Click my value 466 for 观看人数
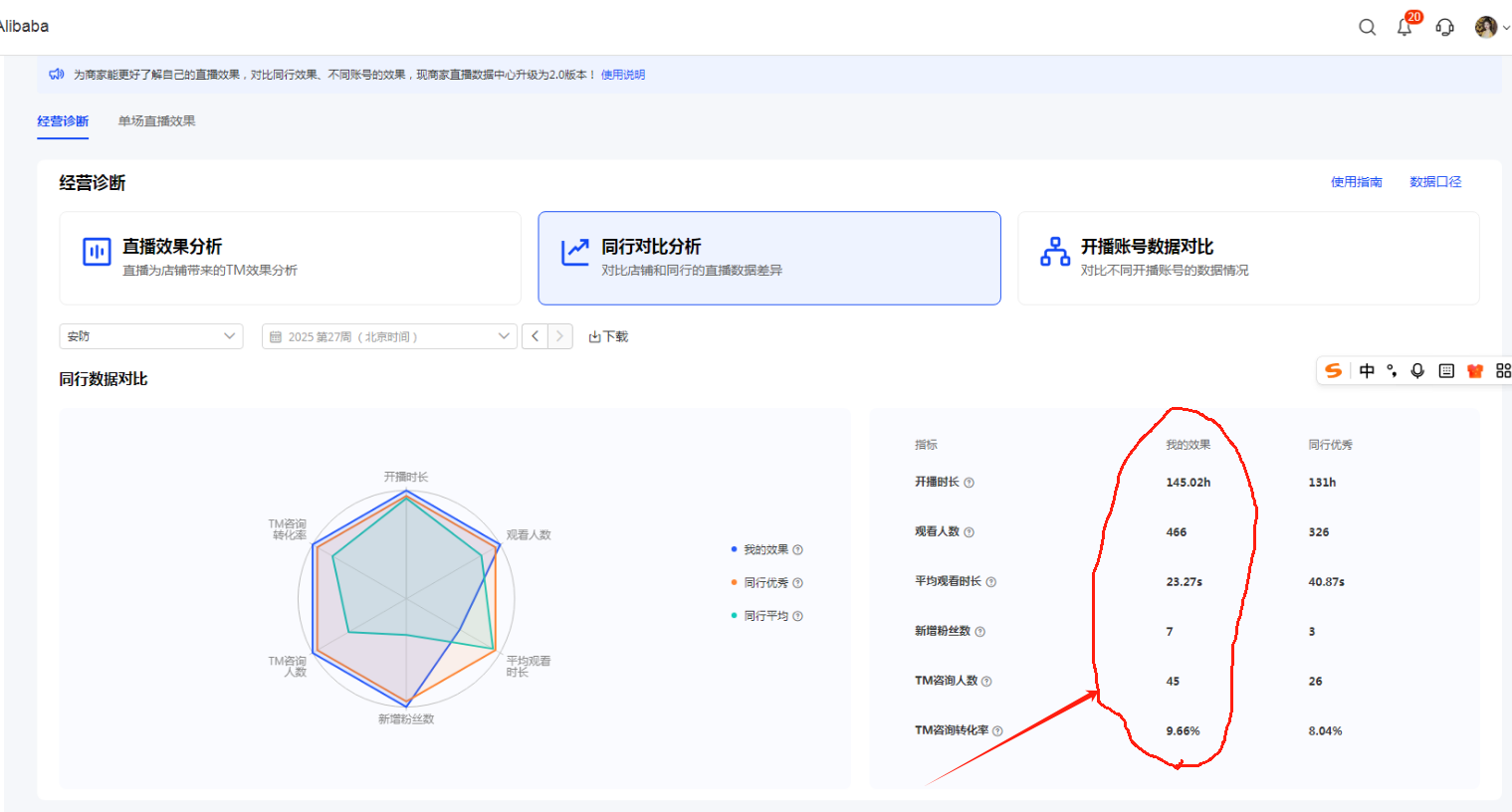 click(1177, 532)
